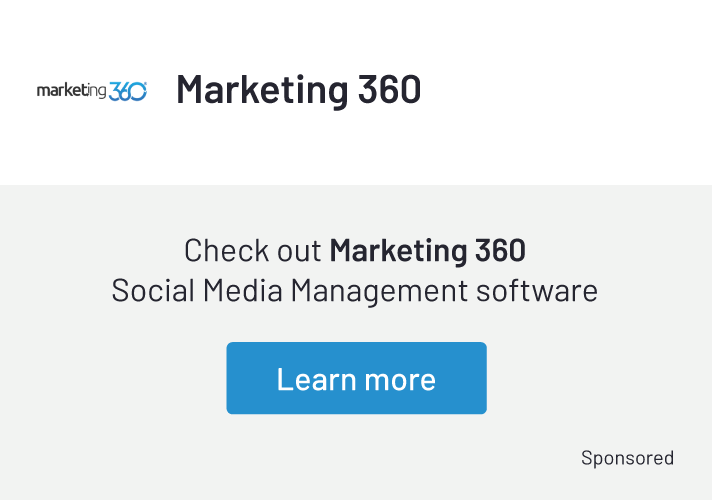Image resolution: width=712 pixels, height=500 pixels.
Task: Click the word 'Learn' on the blue button
Action: coord(316,379)
